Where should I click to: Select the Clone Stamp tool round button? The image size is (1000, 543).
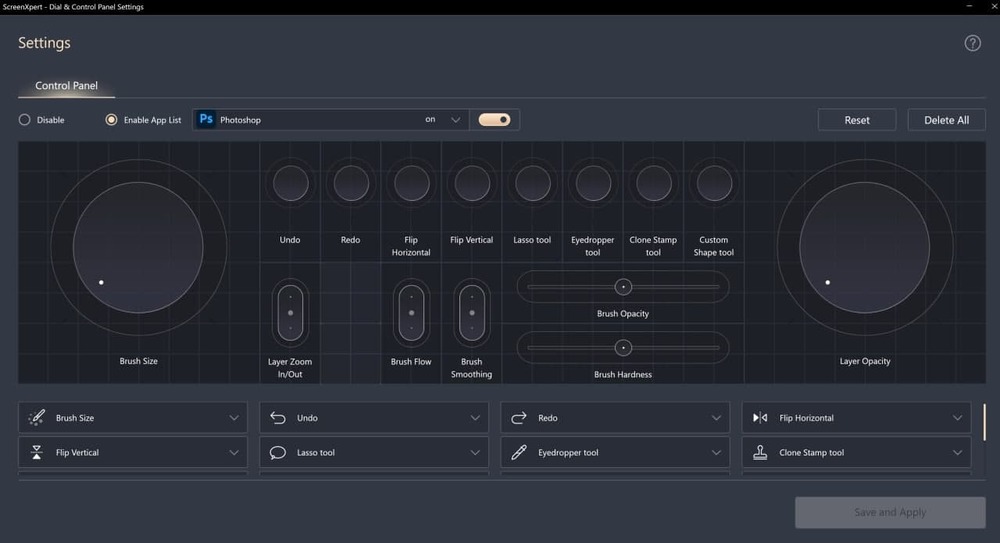(654, 184)
